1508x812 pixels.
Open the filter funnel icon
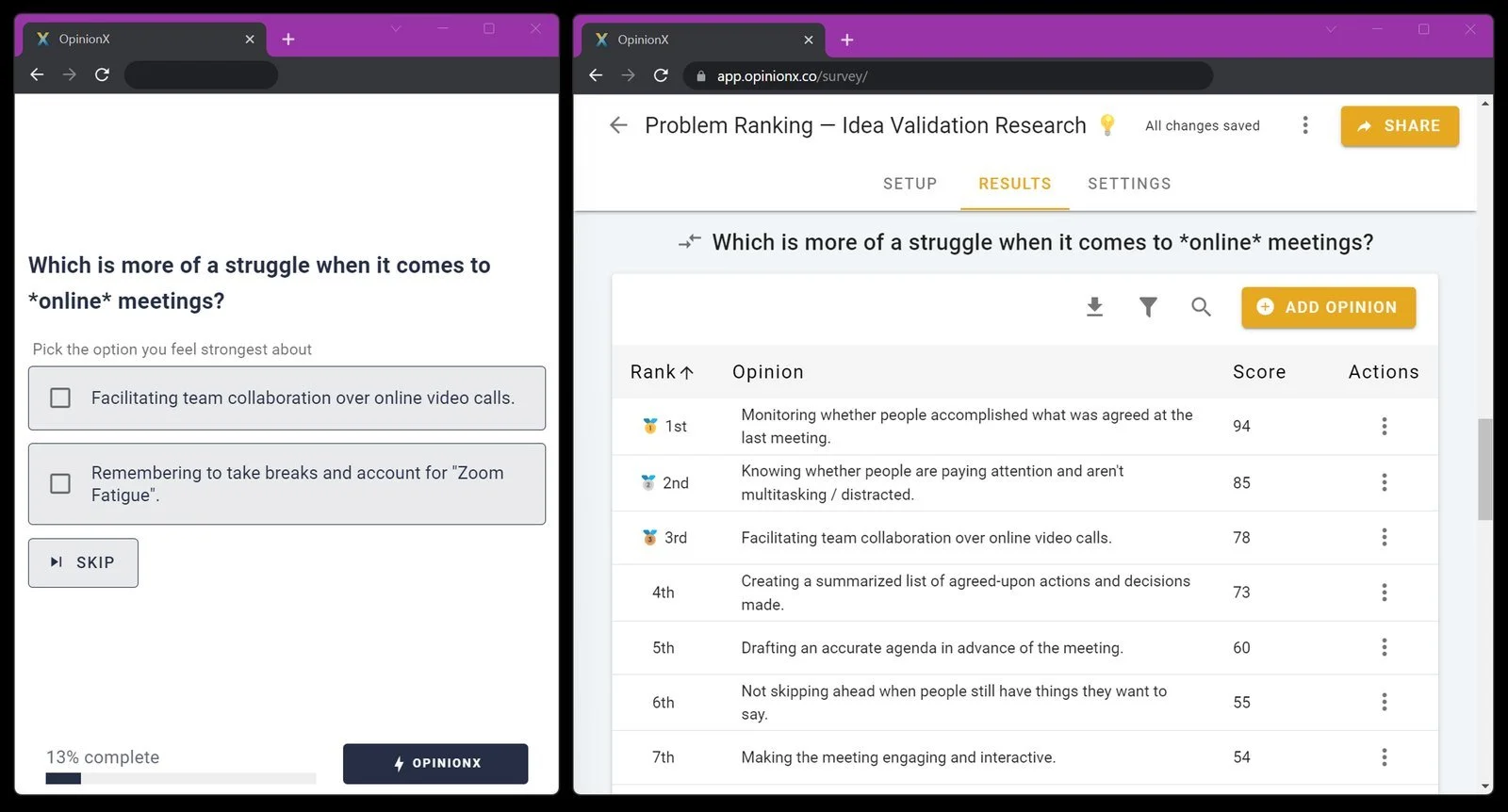(x=1148, y=307)
